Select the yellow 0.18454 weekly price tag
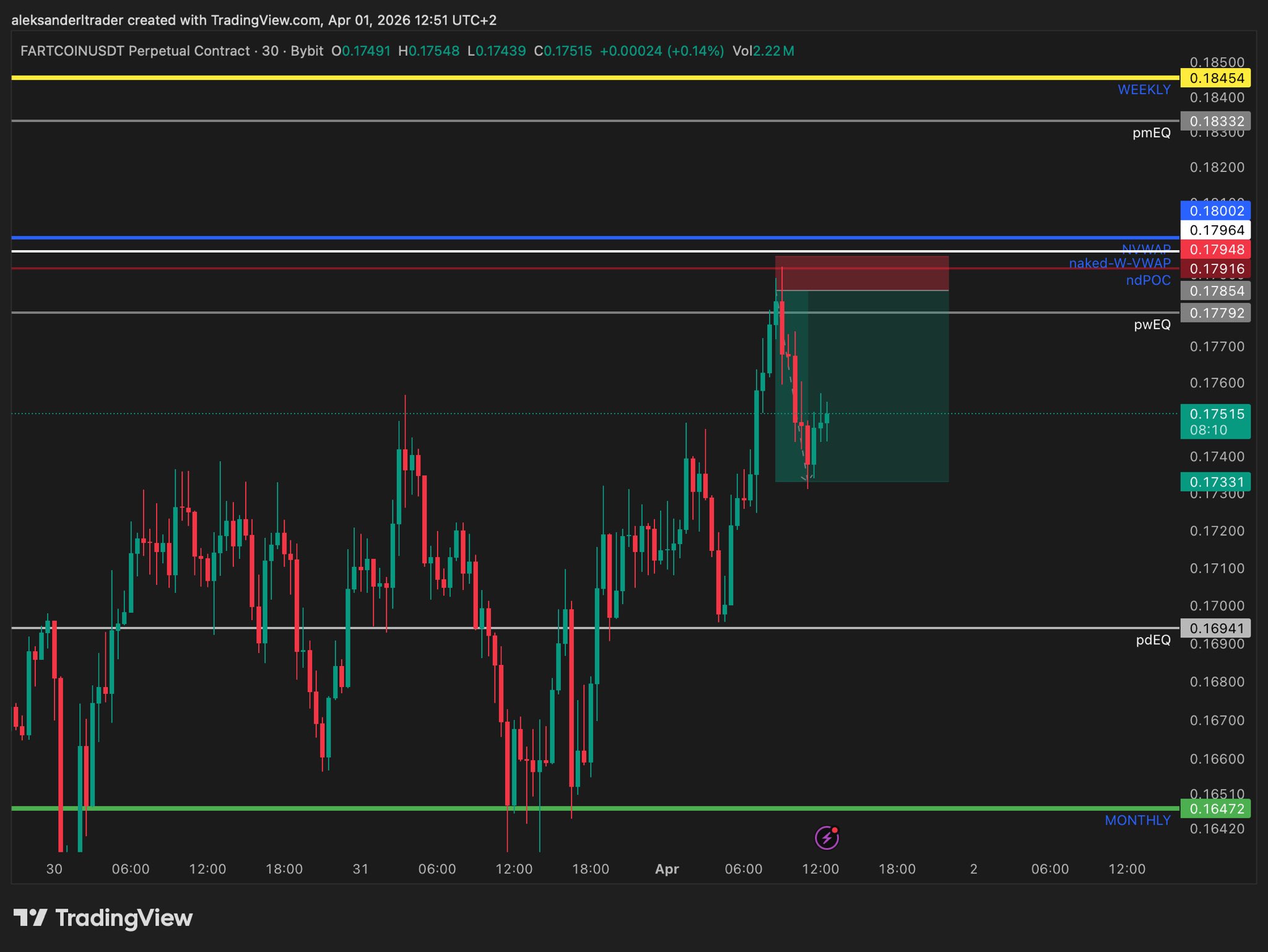Image resolution: width=1268 pixels, height=952 pixels. [x=1216, y=78]
